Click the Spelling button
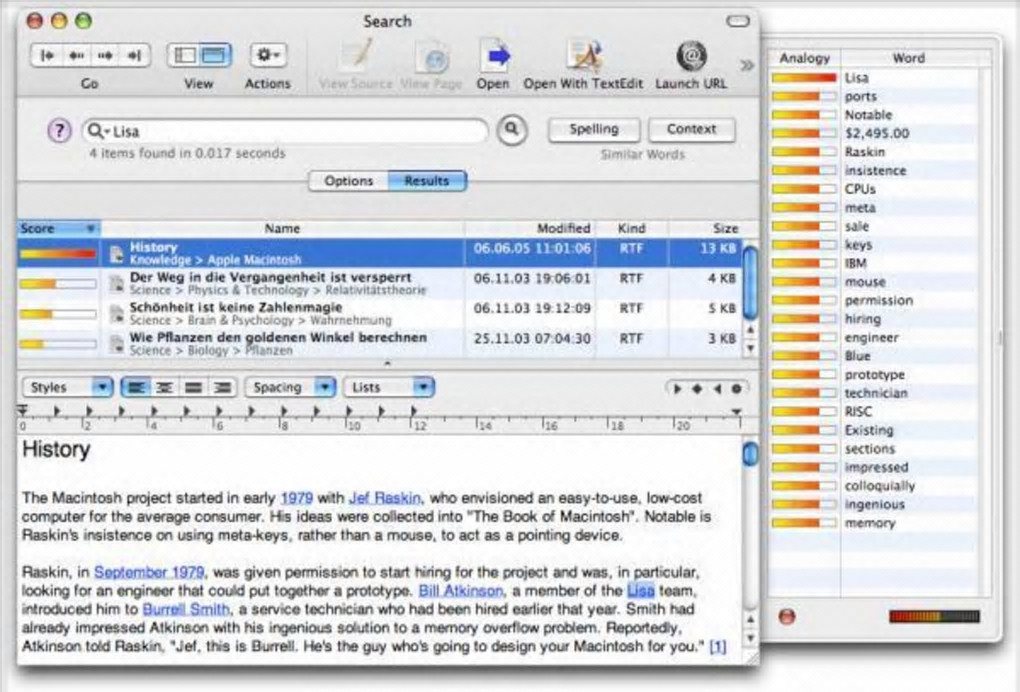The height and width of the screenshot is (692, 1020). pyautogui.click(x=594, y=129)
